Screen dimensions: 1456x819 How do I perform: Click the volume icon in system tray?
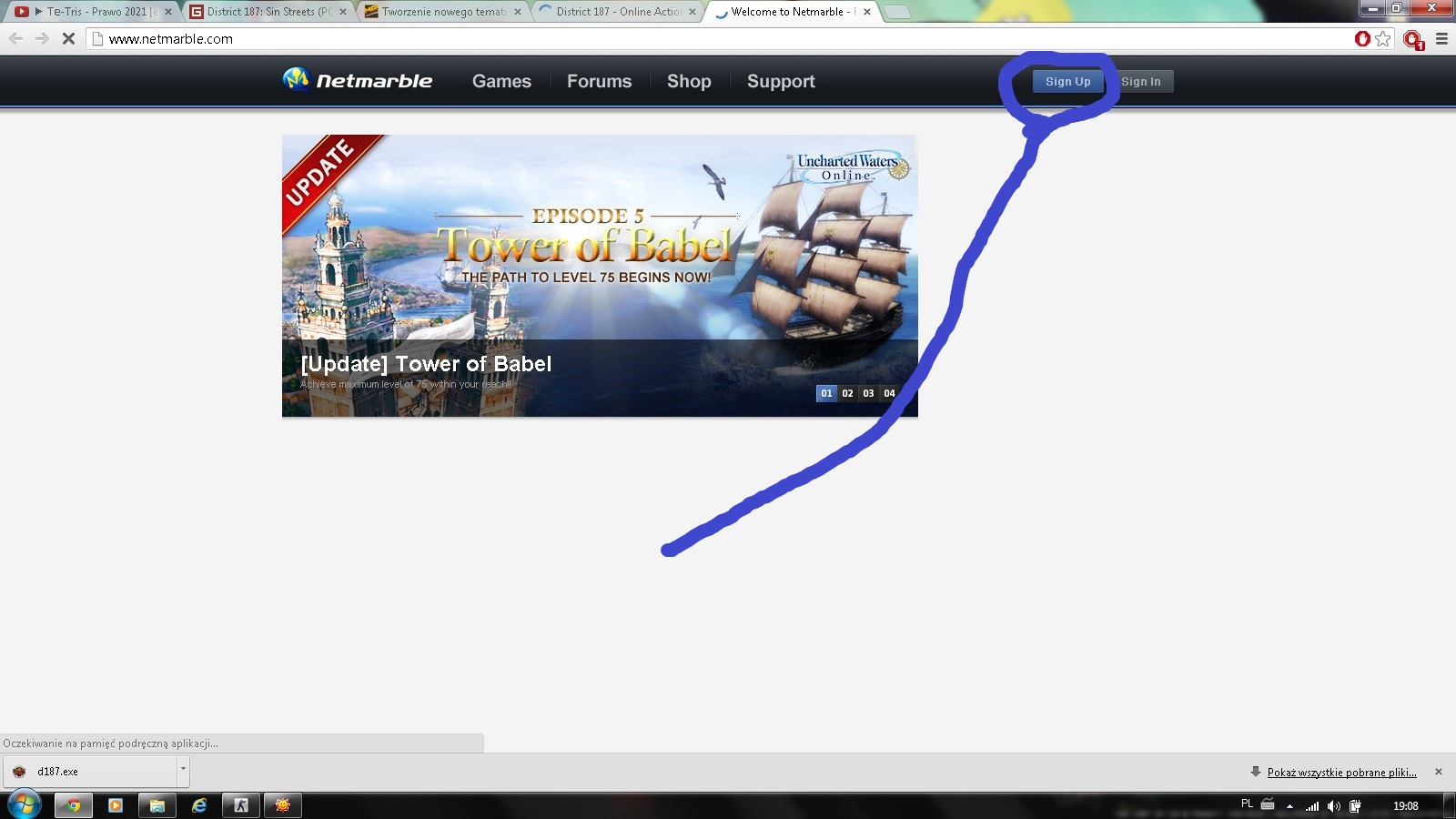click(1333, 805)
